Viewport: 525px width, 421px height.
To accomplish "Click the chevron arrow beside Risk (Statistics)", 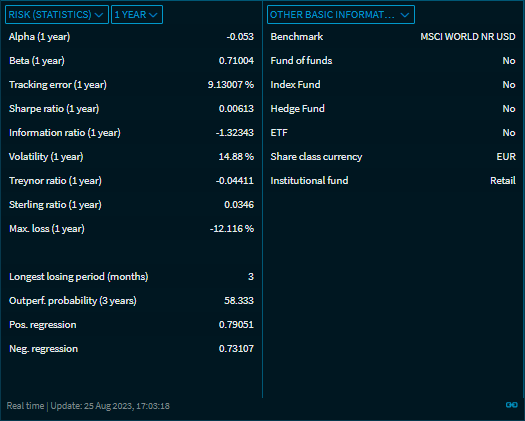I will tap(99, 15).
